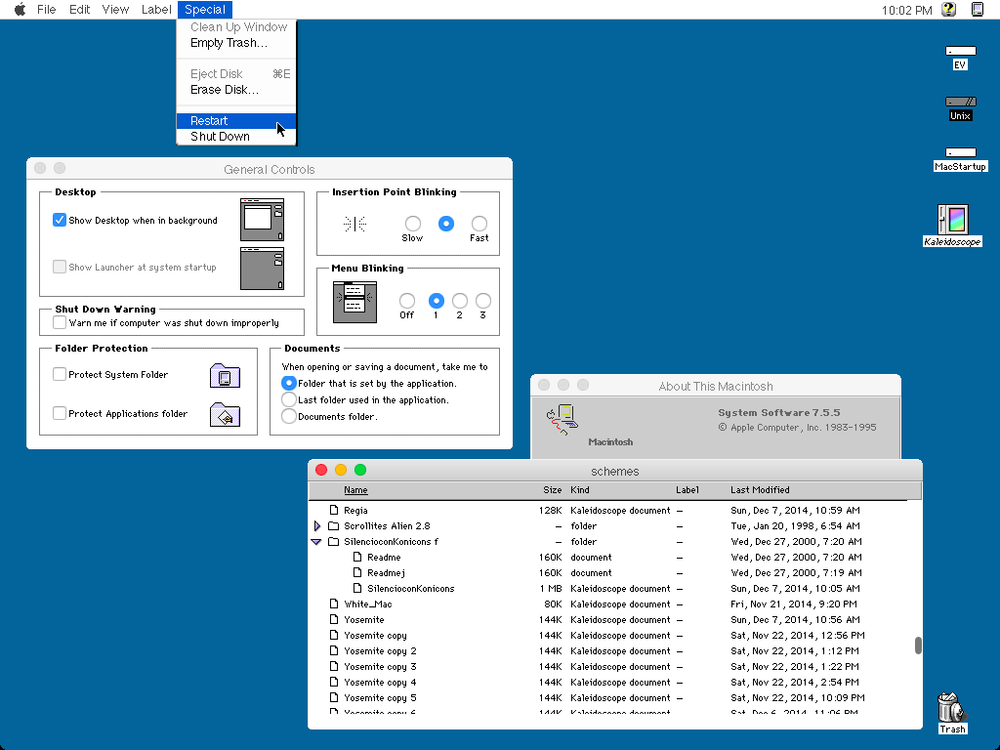Image resolution: width=1000 pixels, height=750 pixels.
Task: Set Menu Blinking to 2
Action: click(460, 300)
